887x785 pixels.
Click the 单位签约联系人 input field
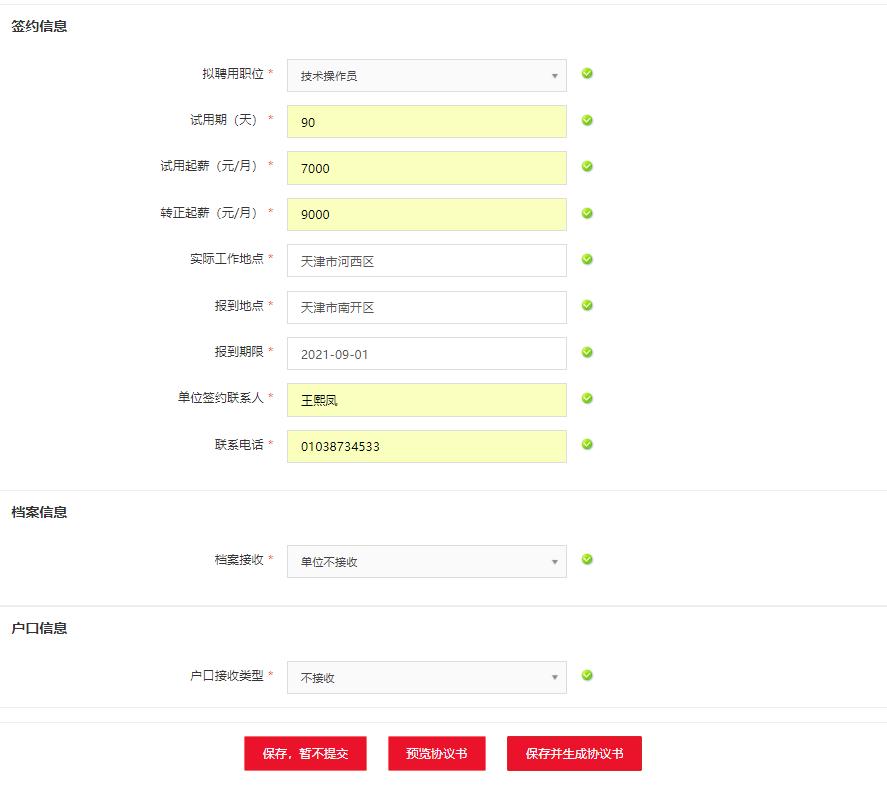pos(426,400)
